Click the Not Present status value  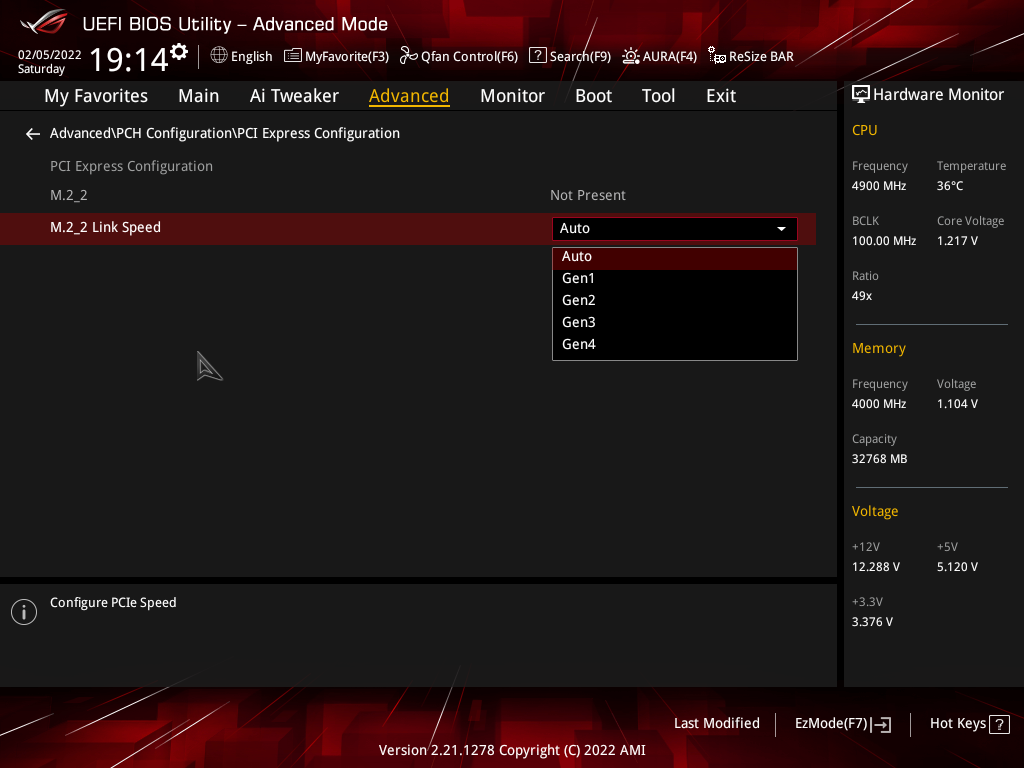[x=588, y=195]
